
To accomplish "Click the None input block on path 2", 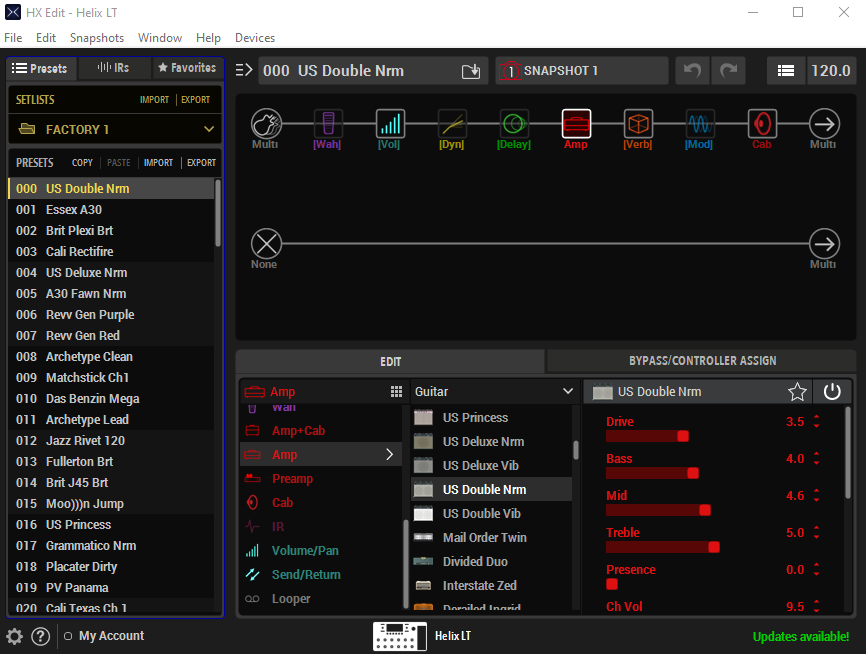I will click(x=266, y=244).
